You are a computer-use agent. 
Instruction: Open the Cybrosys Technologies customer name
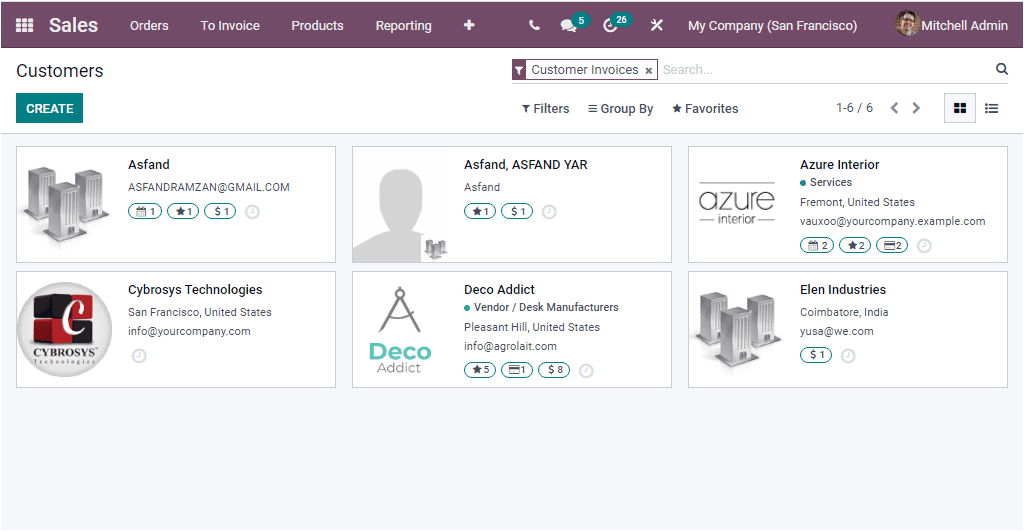195,289
